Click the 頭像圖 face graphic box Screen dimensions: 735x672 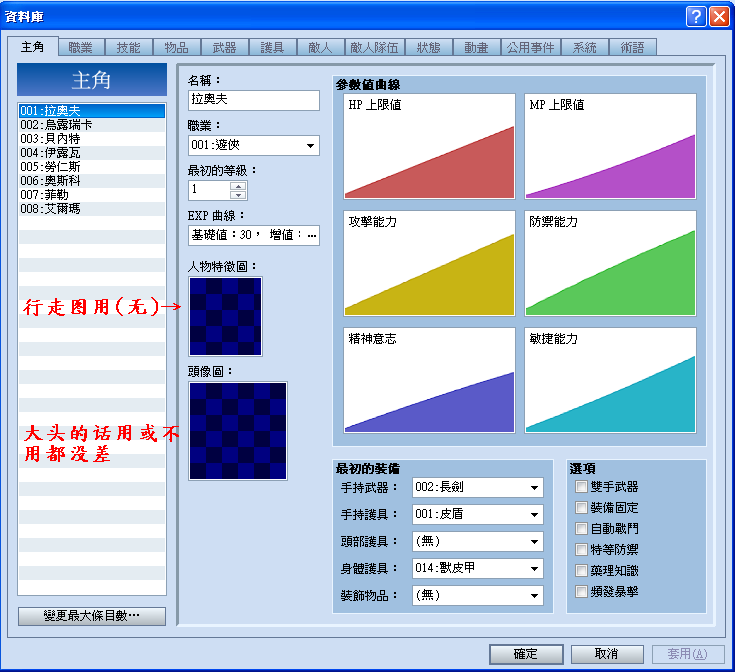point(238,431)
